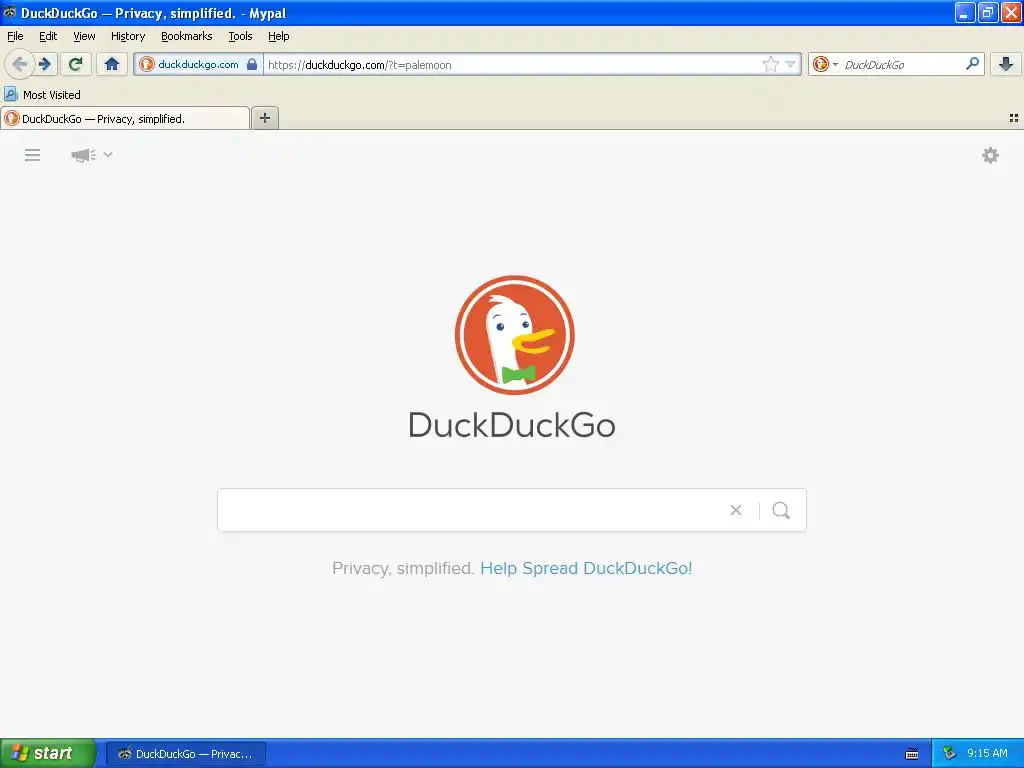Click the megaphone announcements icon

(84, 155)
